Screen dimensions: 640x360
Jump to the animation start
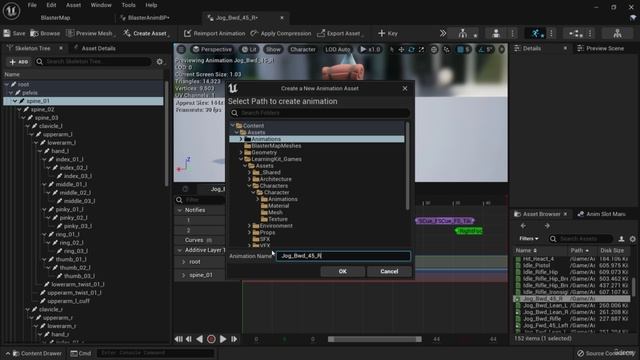click(x=179, y=339)
